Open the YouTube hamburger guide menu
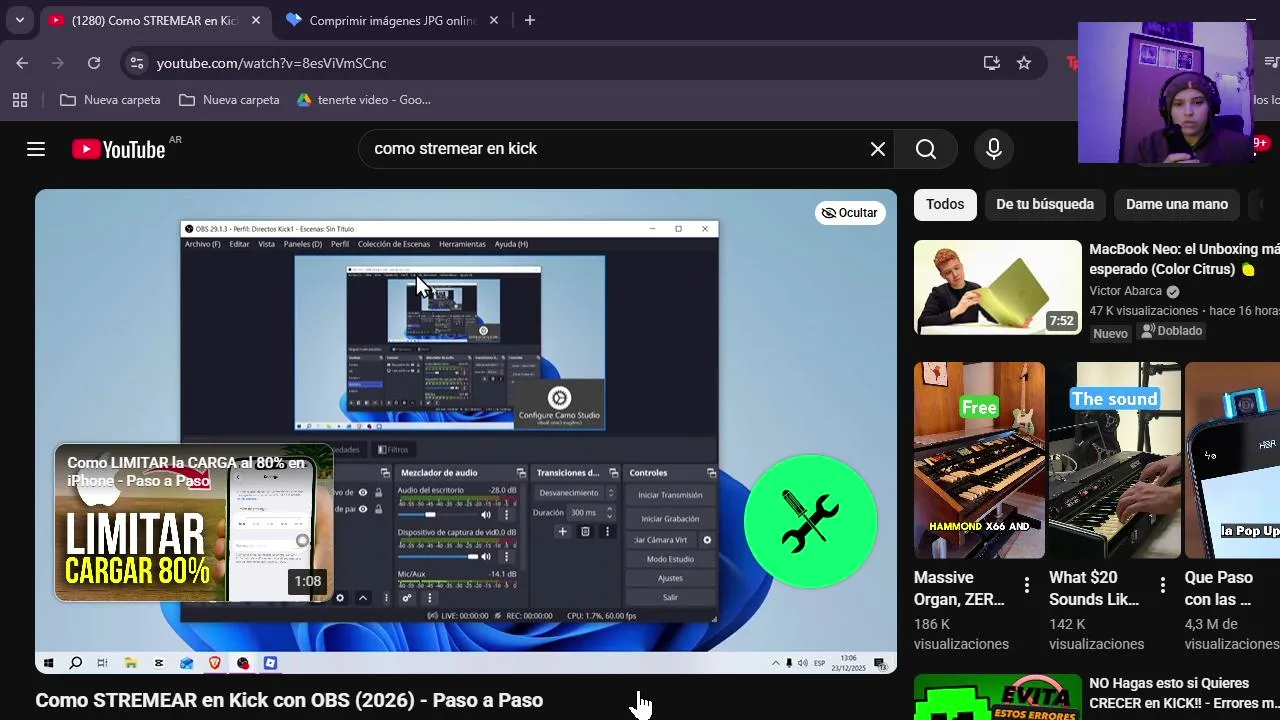 (x=36, y=149)
